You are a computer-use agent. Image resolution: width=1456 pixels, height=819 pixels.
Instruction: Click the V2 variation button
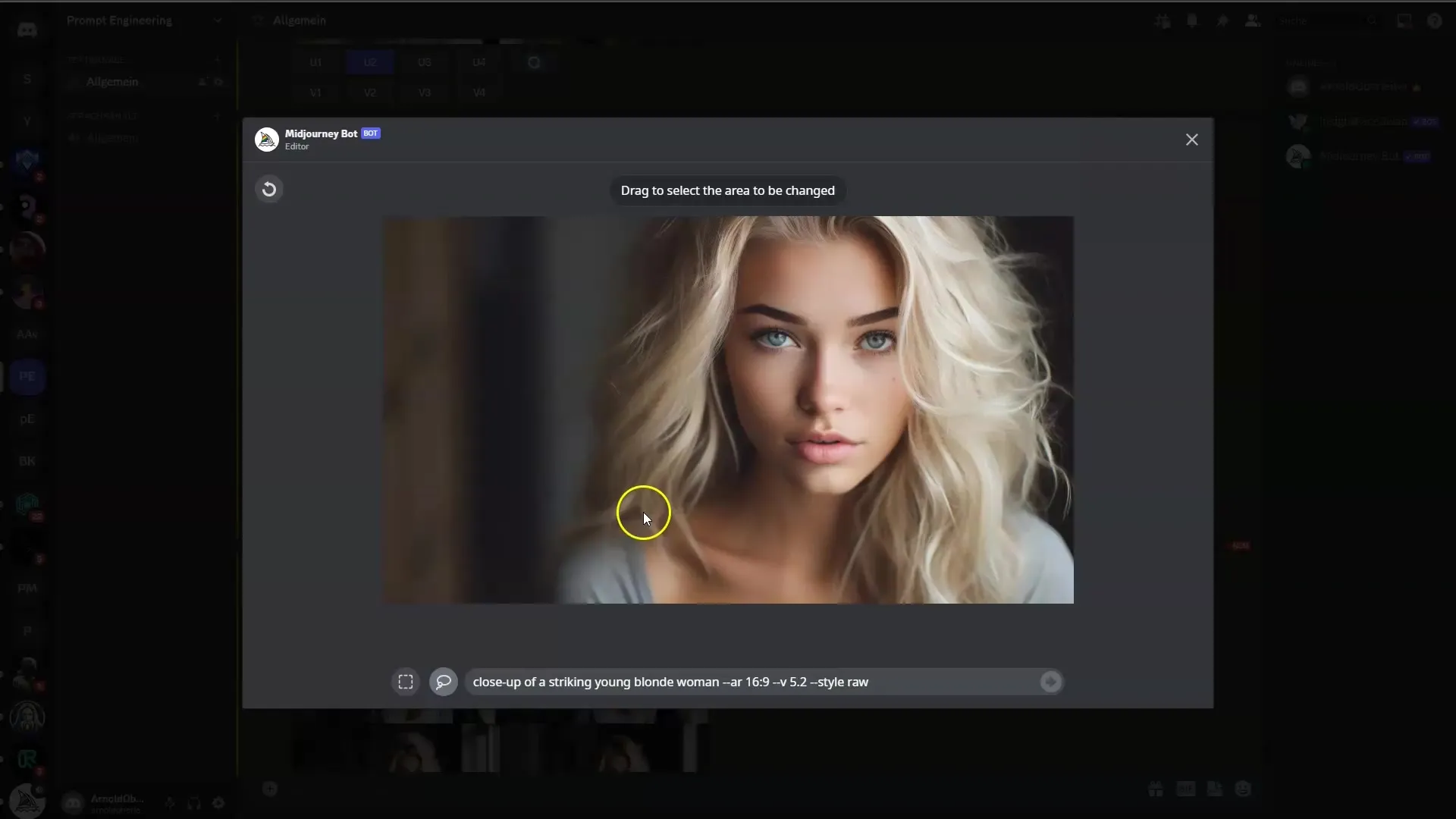[370, 93]
